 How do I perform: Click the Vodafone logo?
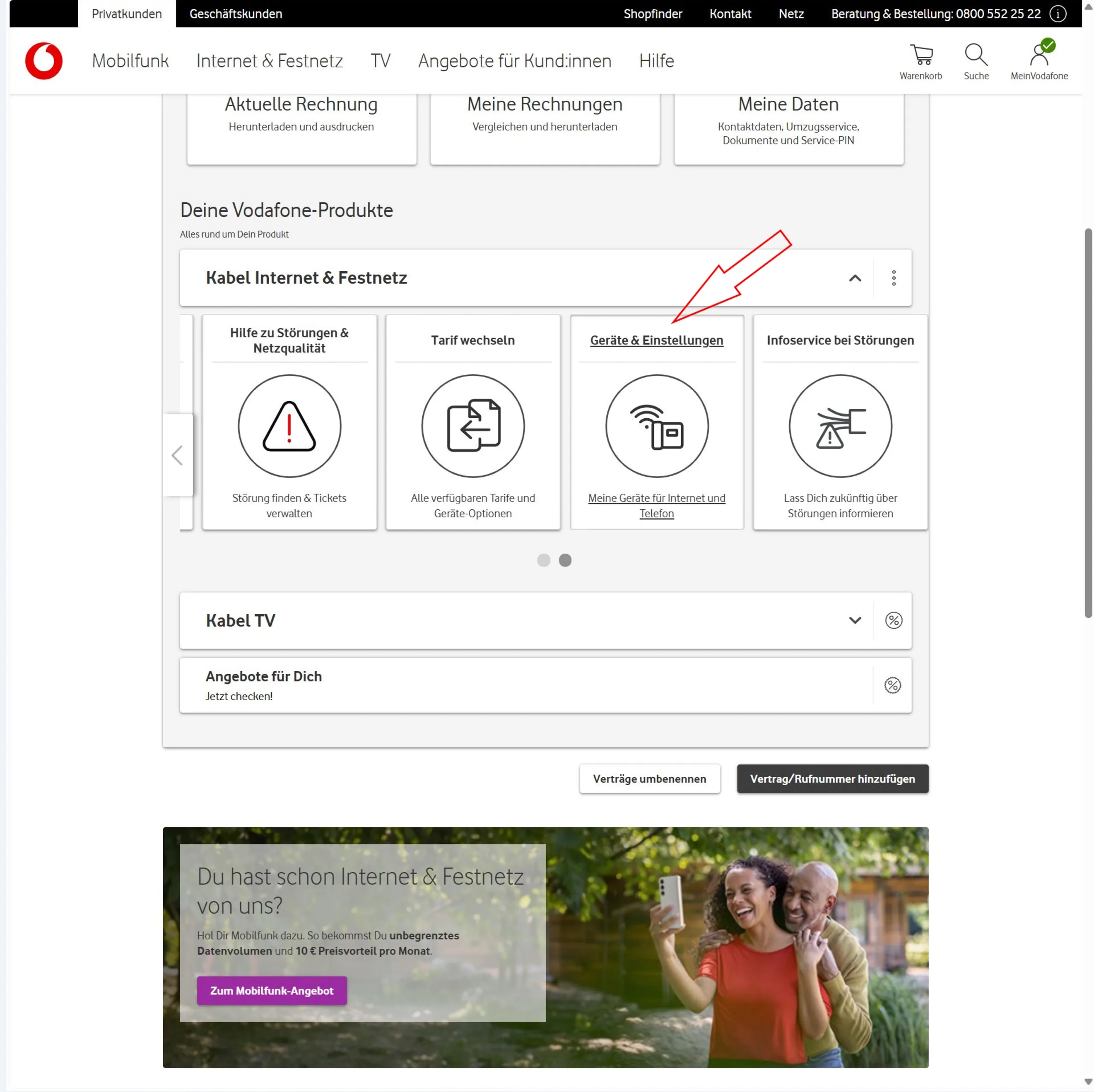click(44, 61)
